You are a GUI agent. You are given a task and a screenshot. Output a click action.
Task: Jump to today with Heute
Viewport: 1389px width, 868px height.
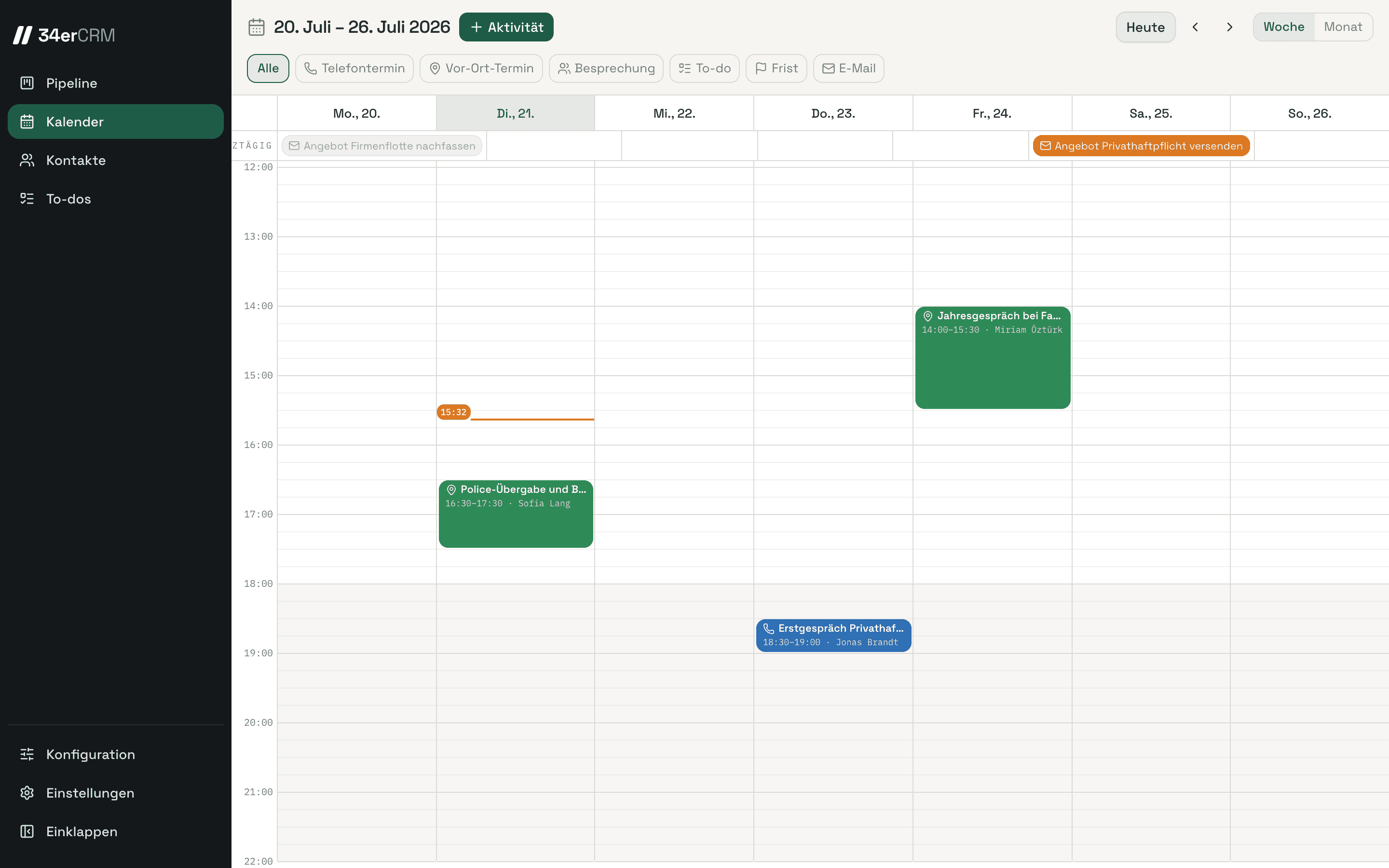(x=1145, y=27)
